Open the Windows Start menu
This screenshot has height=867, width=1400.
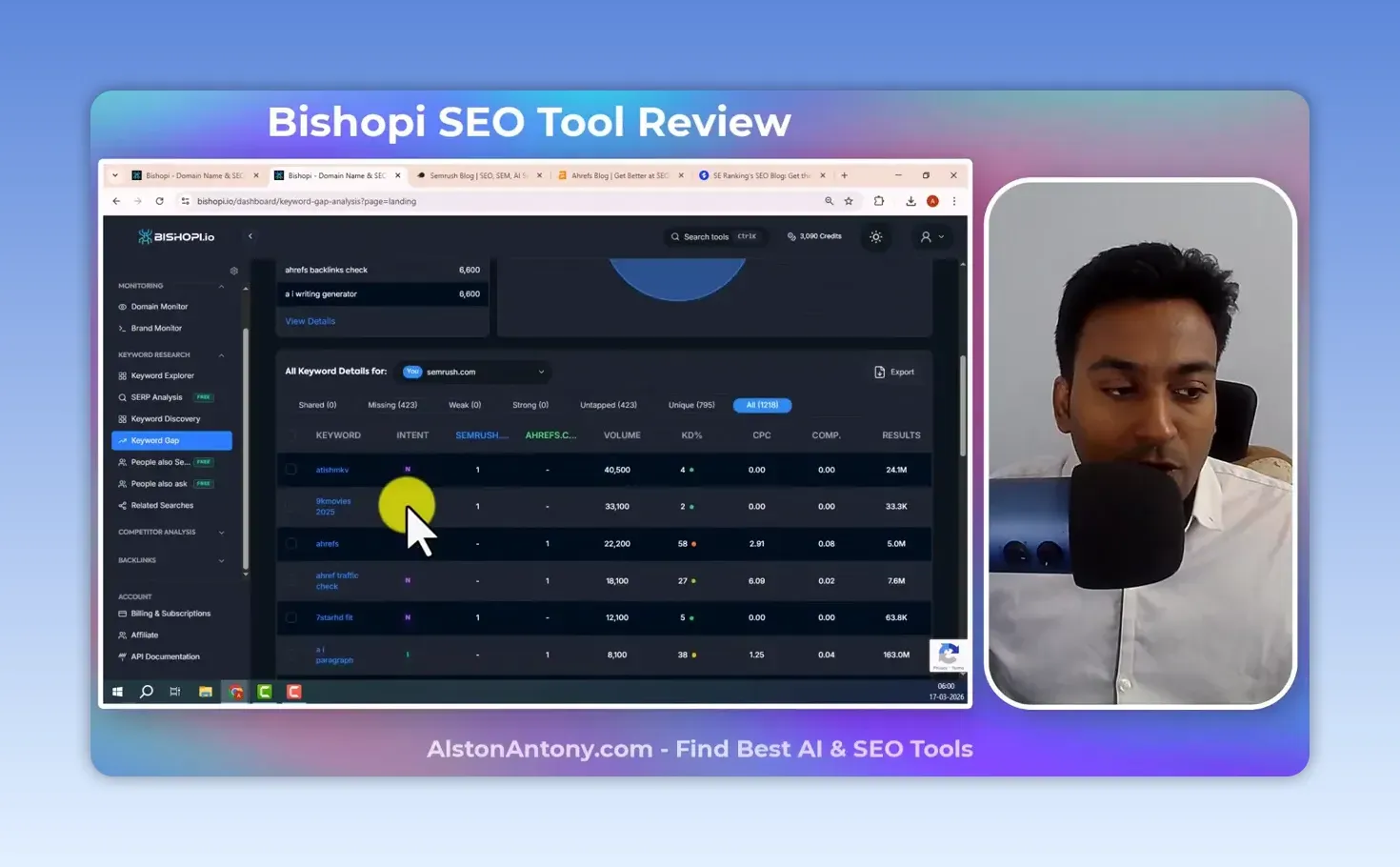[117, 692]
